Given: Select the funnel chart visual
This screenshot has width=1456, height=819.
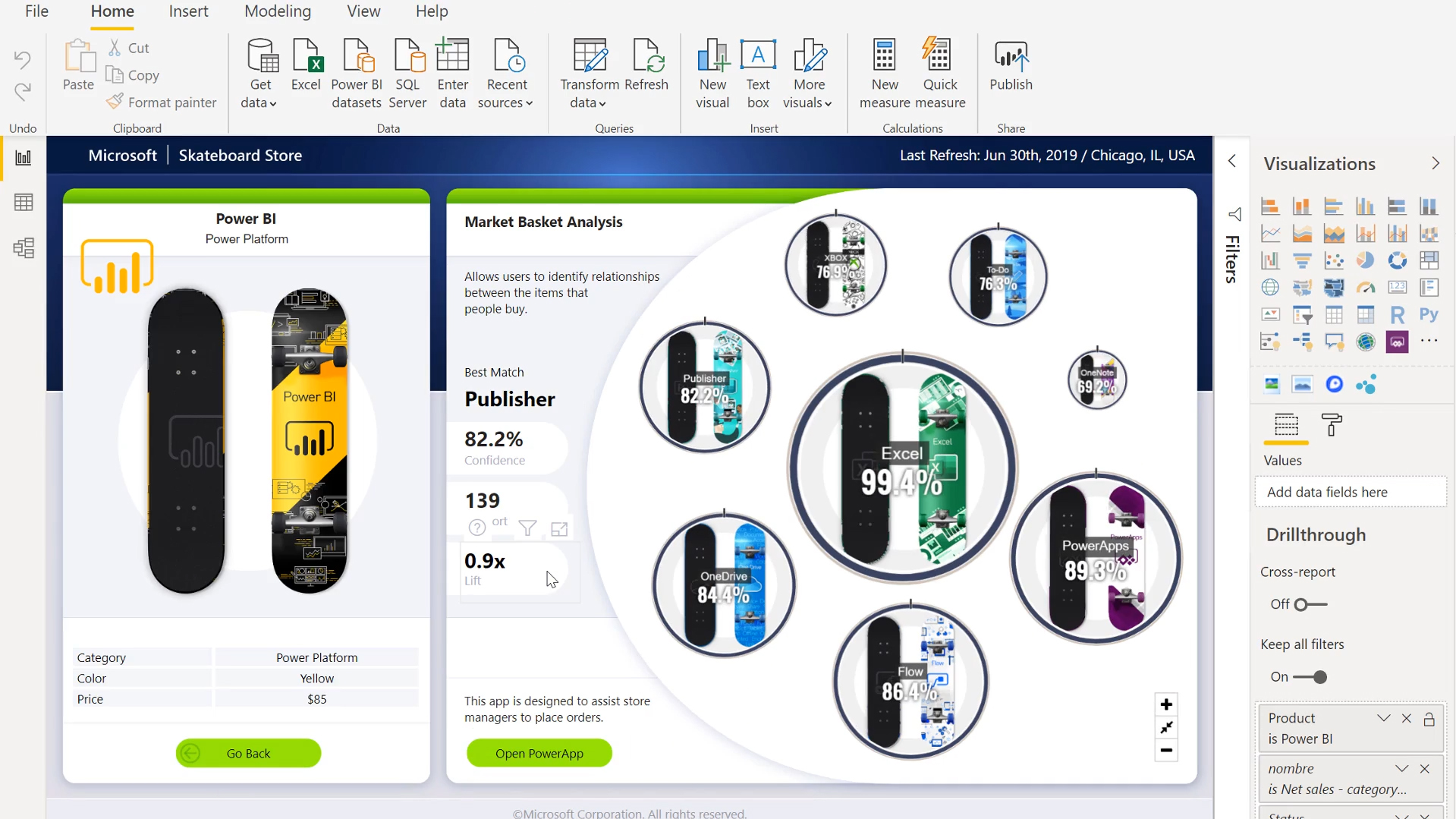Looking at the screenshot, I should tap(1302, 261).
